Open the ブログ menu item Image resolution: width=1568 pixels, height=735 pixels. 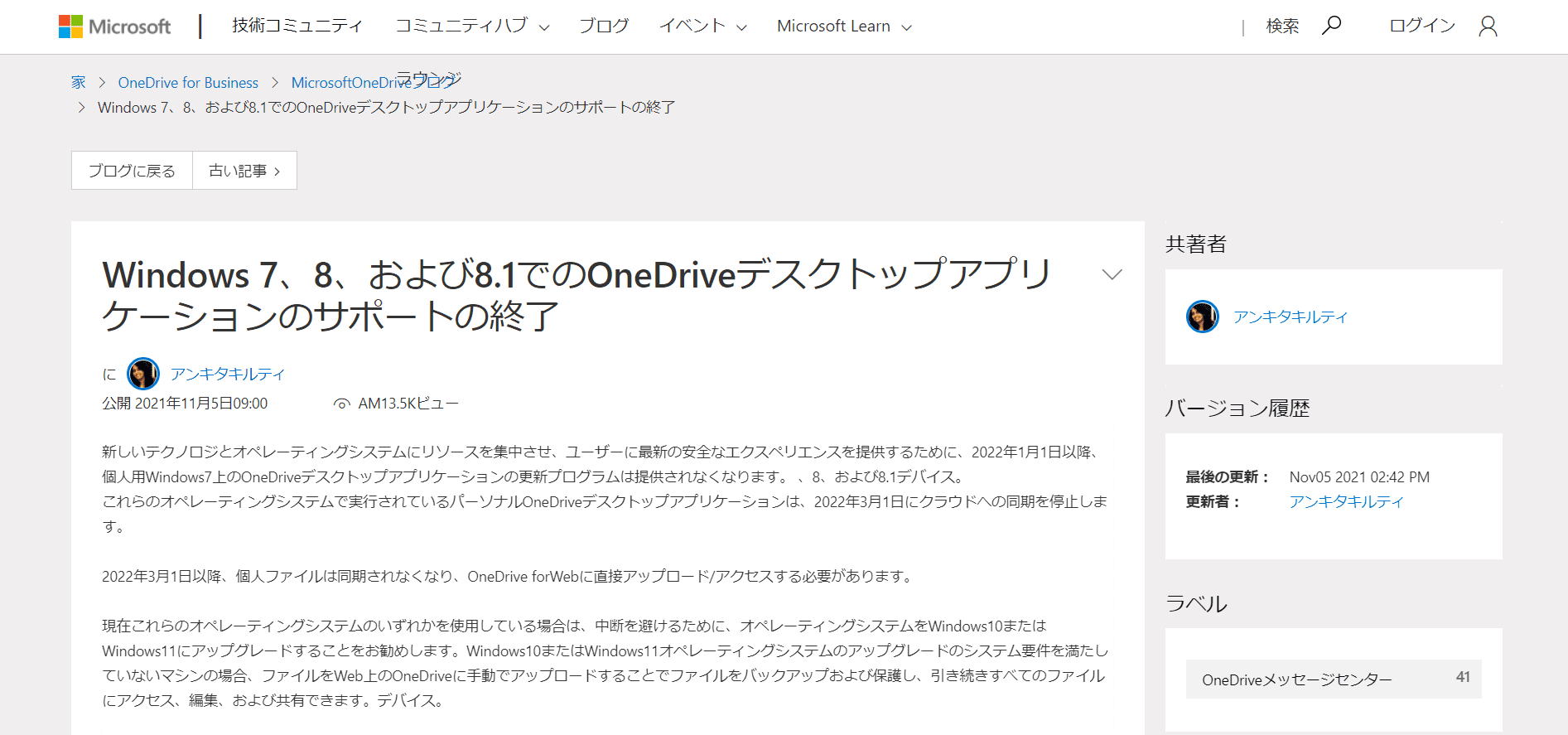[x=603, y=27]
